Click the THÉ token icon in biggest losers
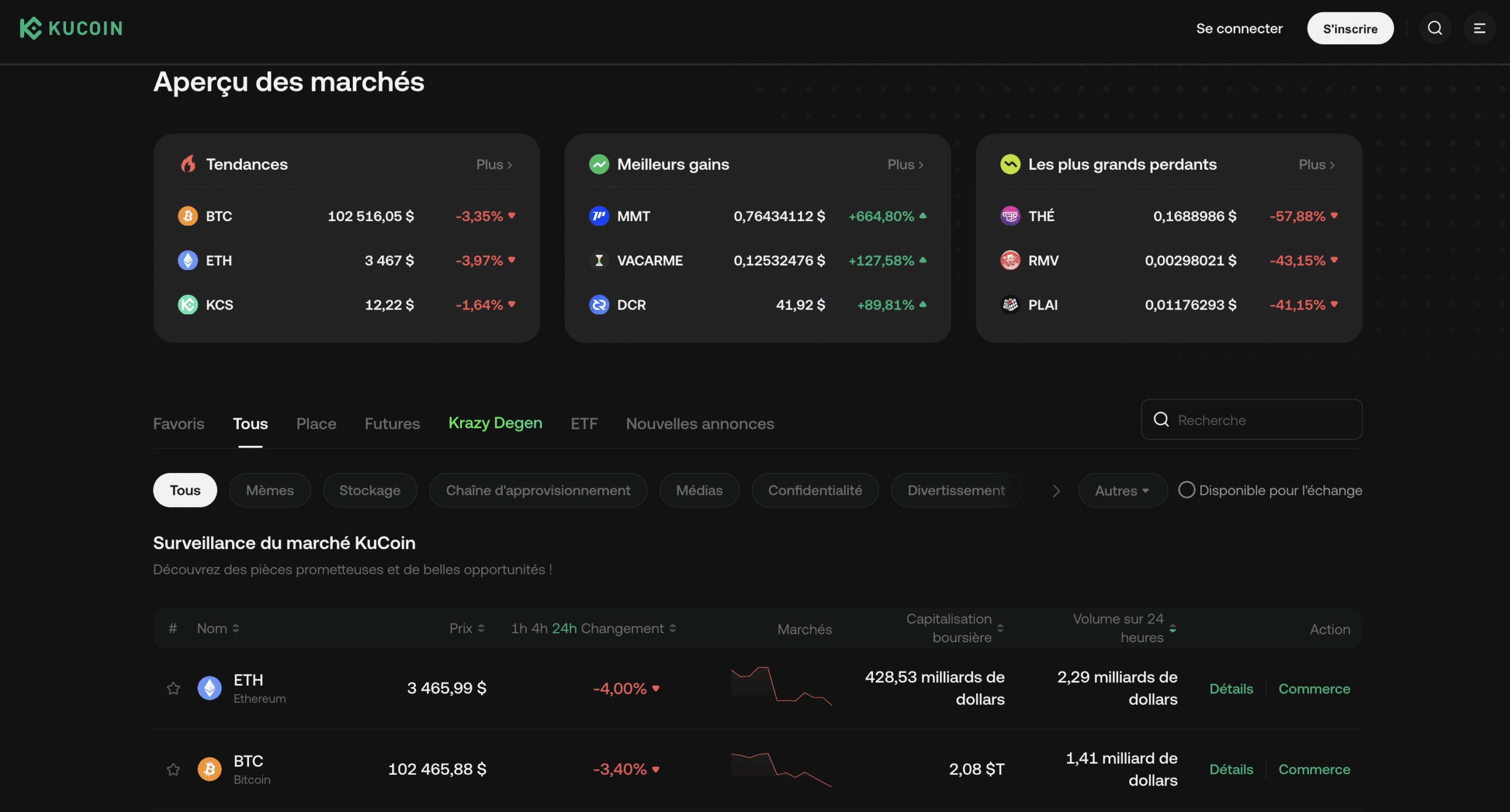 click(1010, 216)
